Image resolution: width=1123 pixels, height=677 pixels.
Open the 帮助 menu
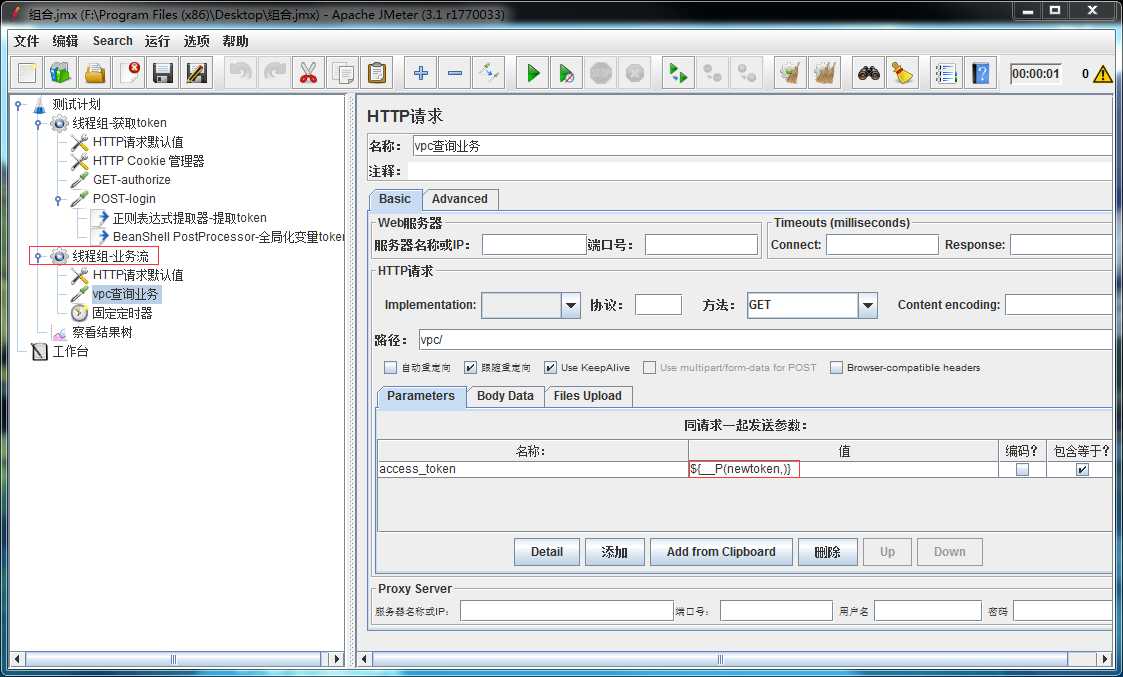point(235,42)
